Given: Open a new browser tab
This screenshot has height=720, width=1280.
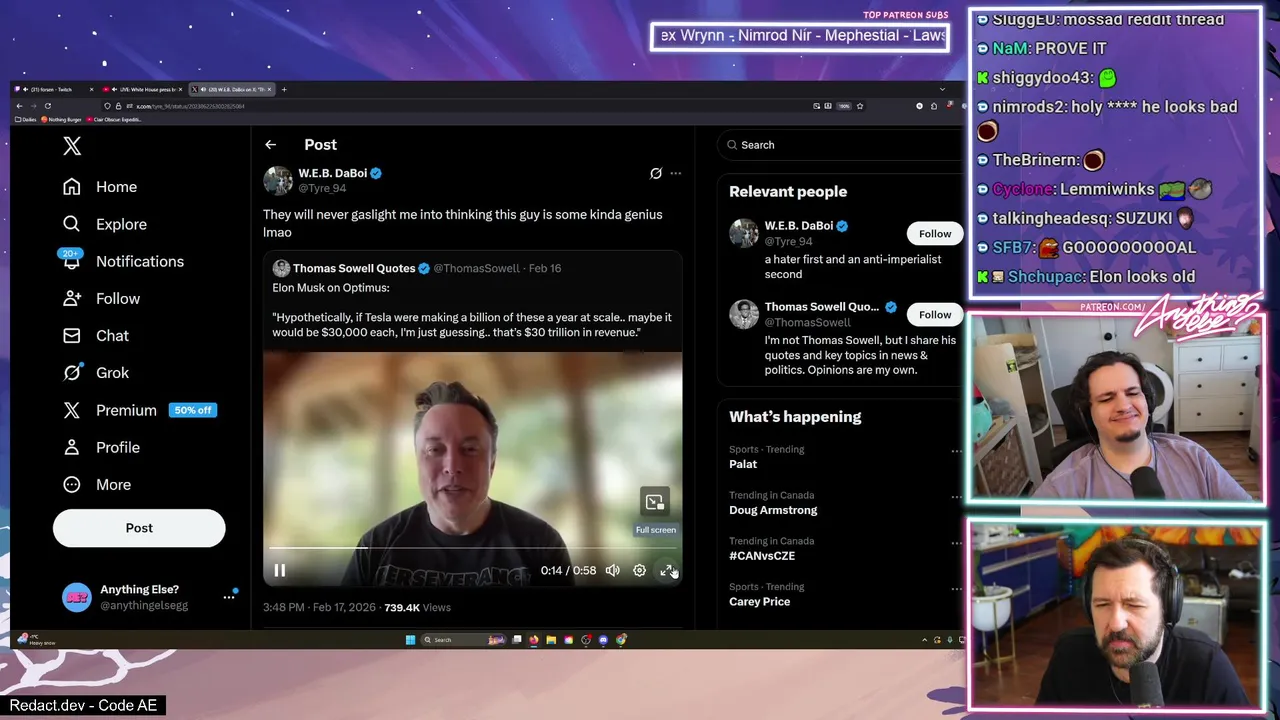Looking at the screenshot, I should tap(284, 90).
